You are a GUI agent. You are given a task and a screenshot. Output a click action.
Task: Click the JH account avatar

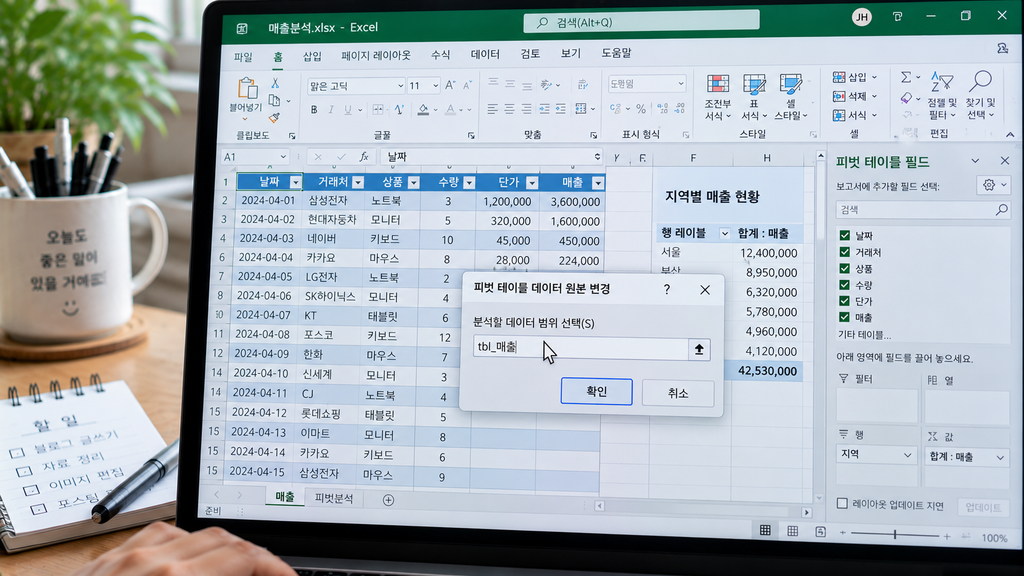(x=862, y=18)
